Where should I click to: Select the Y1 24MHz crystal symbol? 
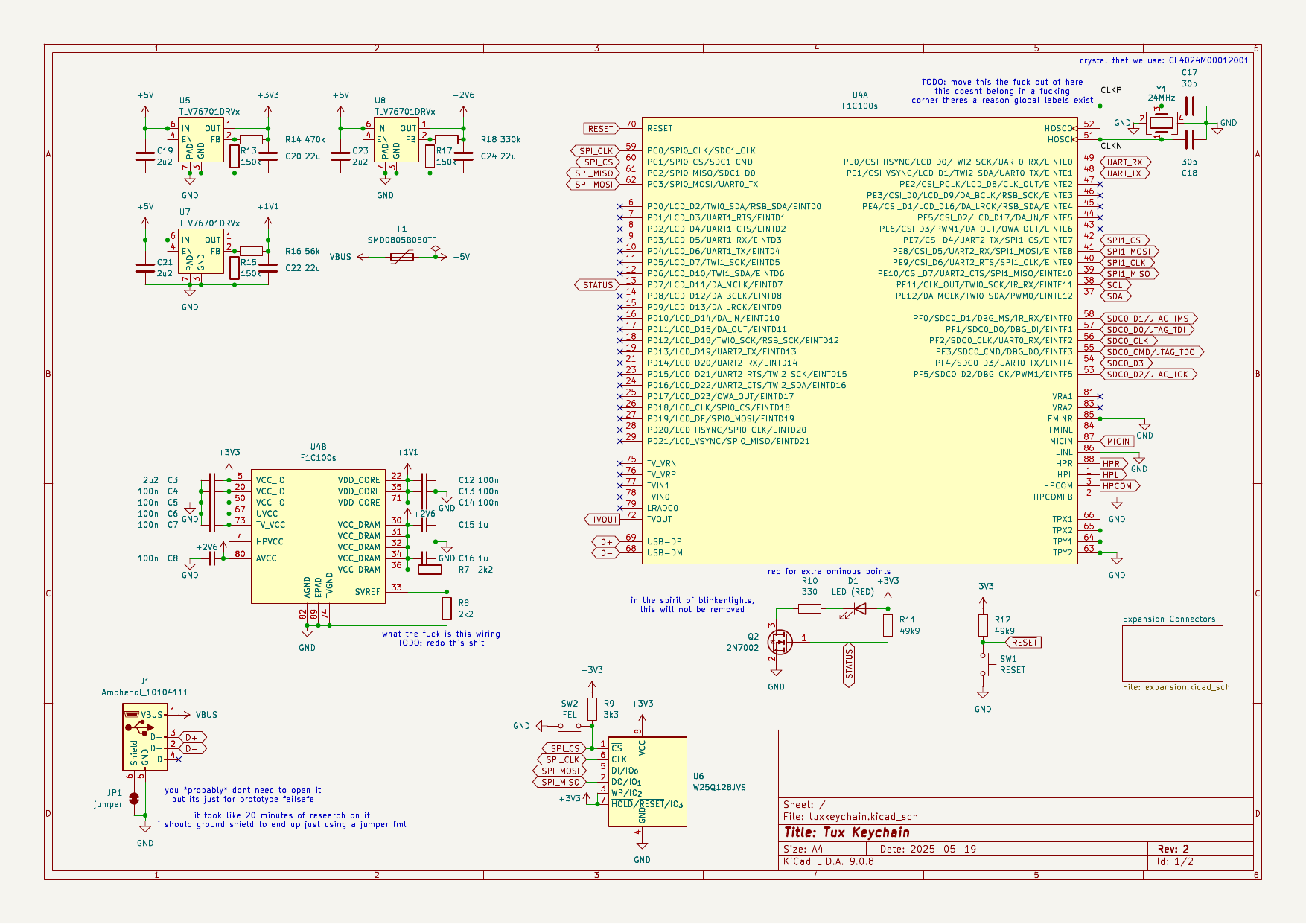pos(1161,123)
